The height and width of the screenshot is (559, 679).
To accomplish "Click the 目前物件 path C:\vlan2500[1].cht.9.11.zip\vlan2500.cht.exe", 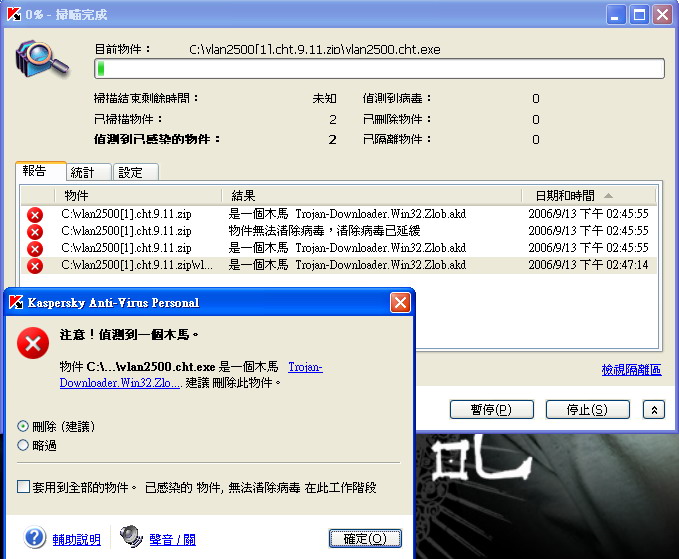I will pos(315,49).
